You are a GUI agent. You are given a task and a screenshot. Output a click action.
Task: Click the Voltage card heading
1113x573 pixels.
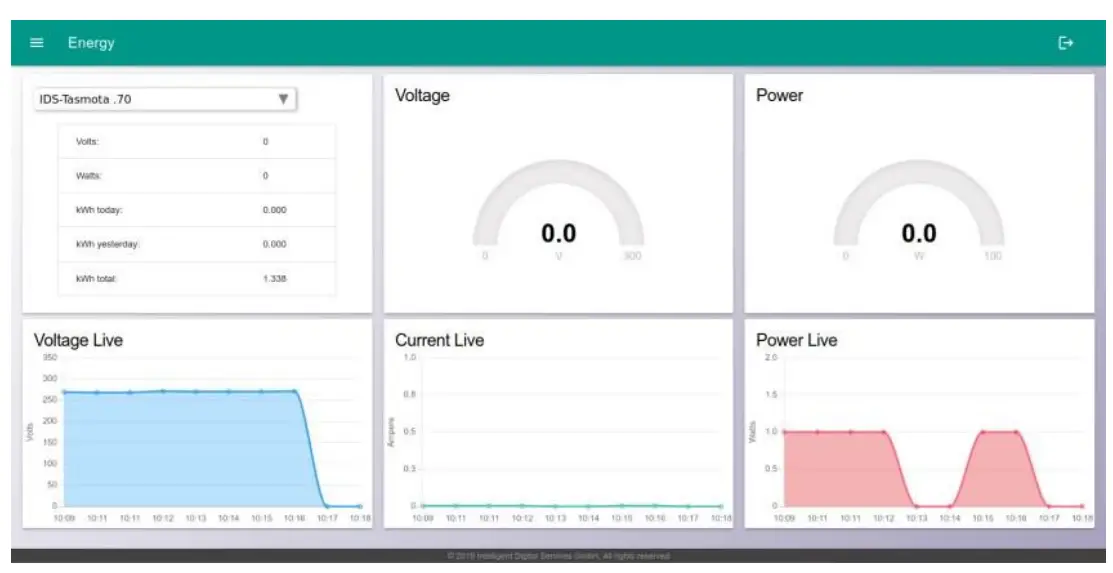[422, 95]
